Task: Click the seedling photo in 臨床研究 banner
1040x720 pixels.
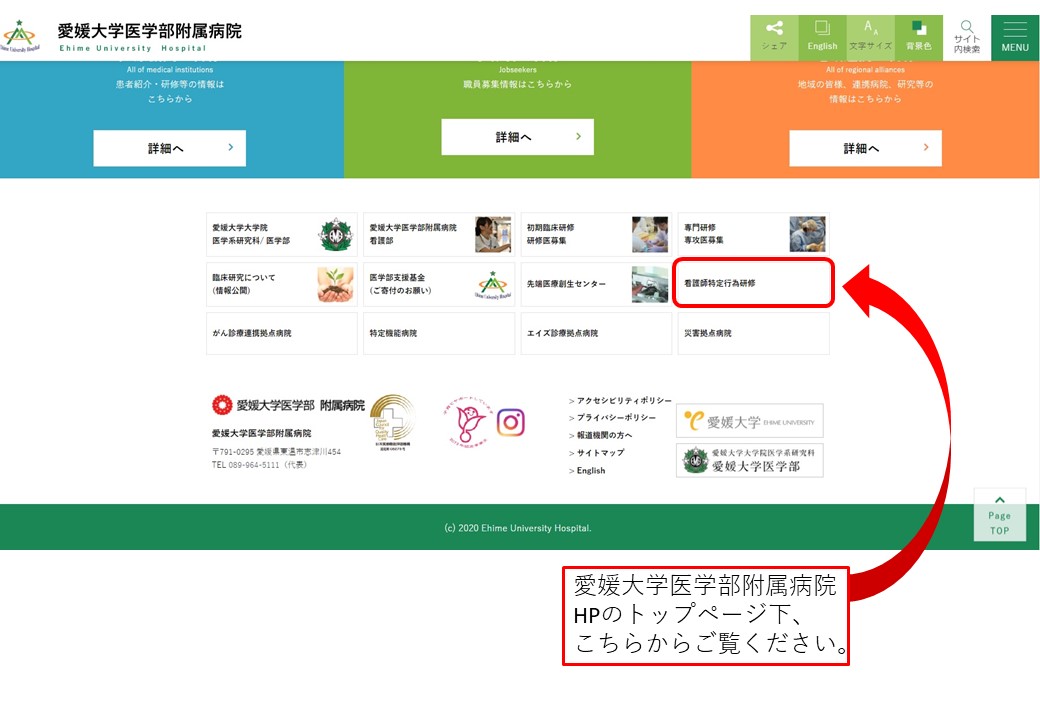Action: click(335, 284)
